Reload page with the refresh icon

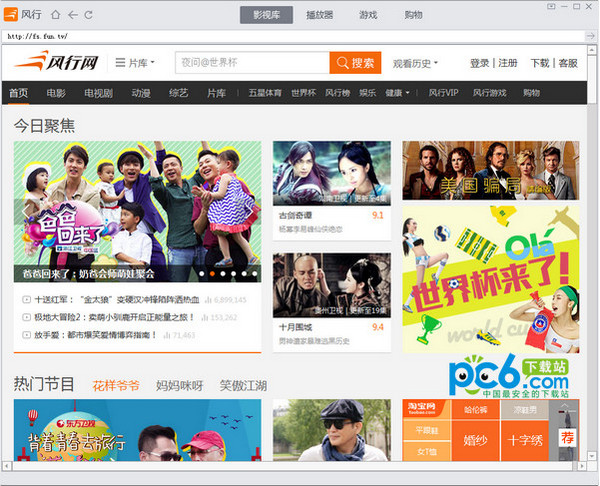coord(88,15)
